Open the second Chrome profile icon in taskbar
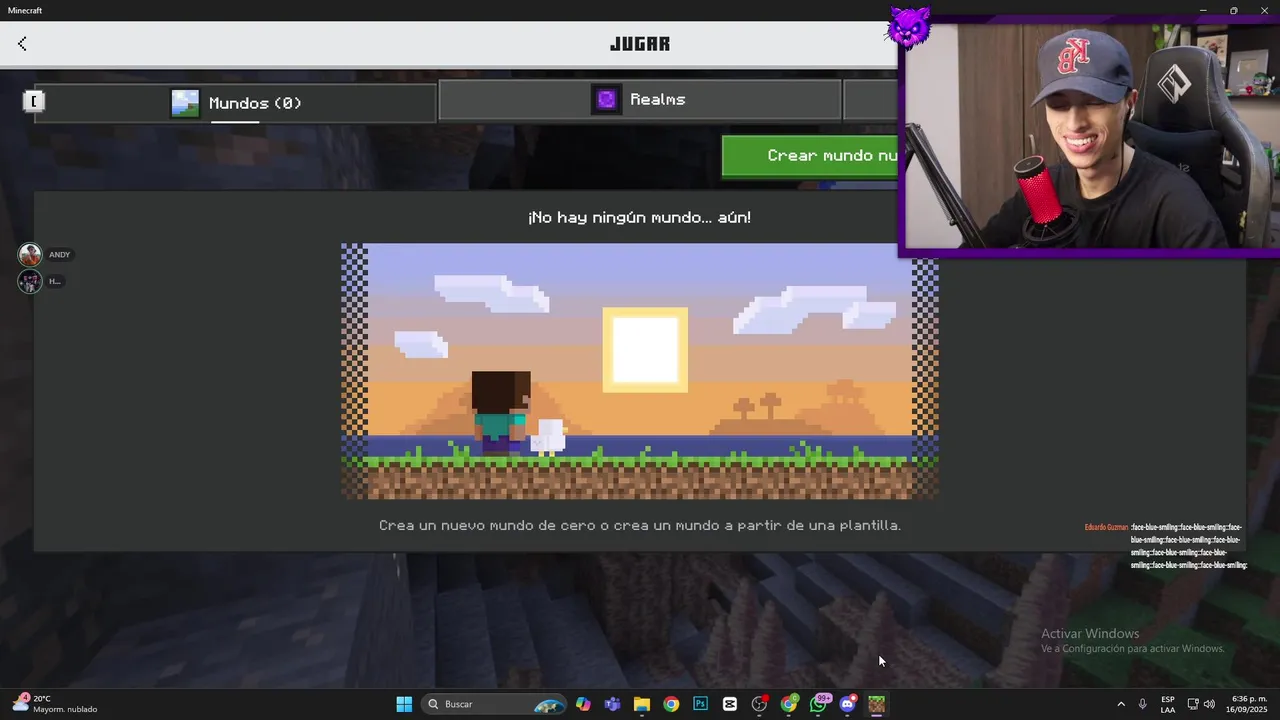The image size is (1280, 720). 789,704
